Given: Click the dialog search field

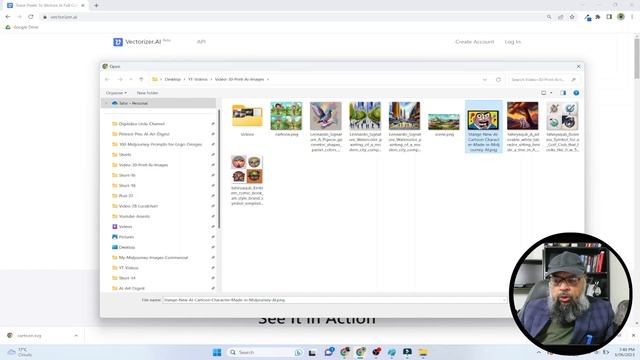Looking at the screenshot, I should (x=544, y=80).
